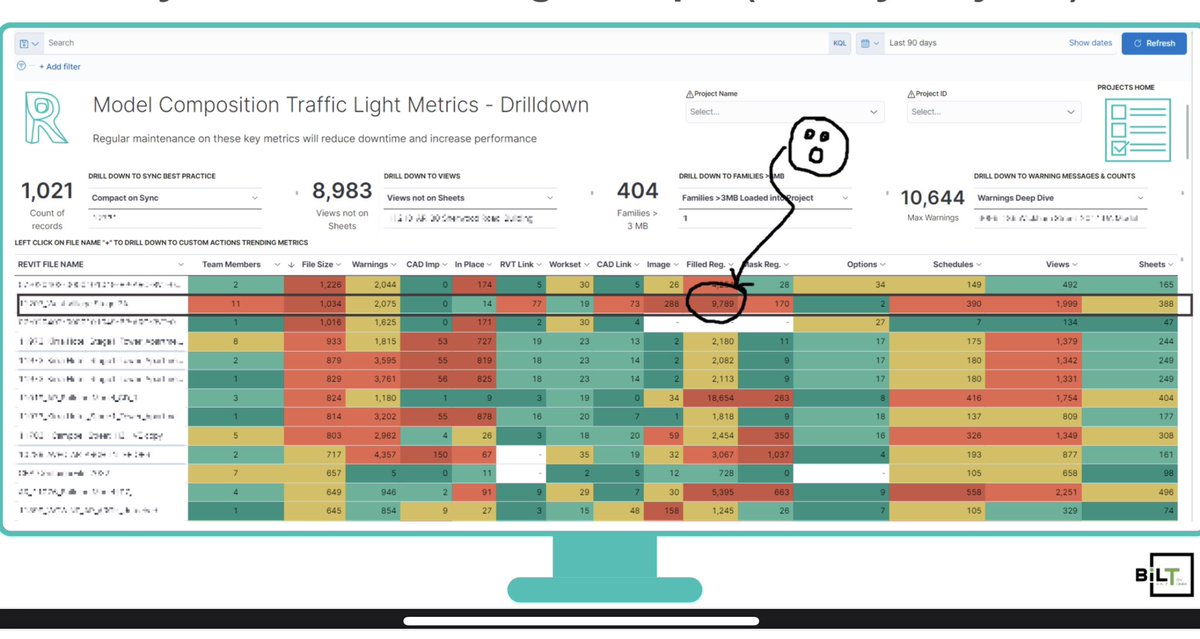1200x639 pixels.
Task: Open the Project ID select dropdown
Action: (x=993, y=112)
